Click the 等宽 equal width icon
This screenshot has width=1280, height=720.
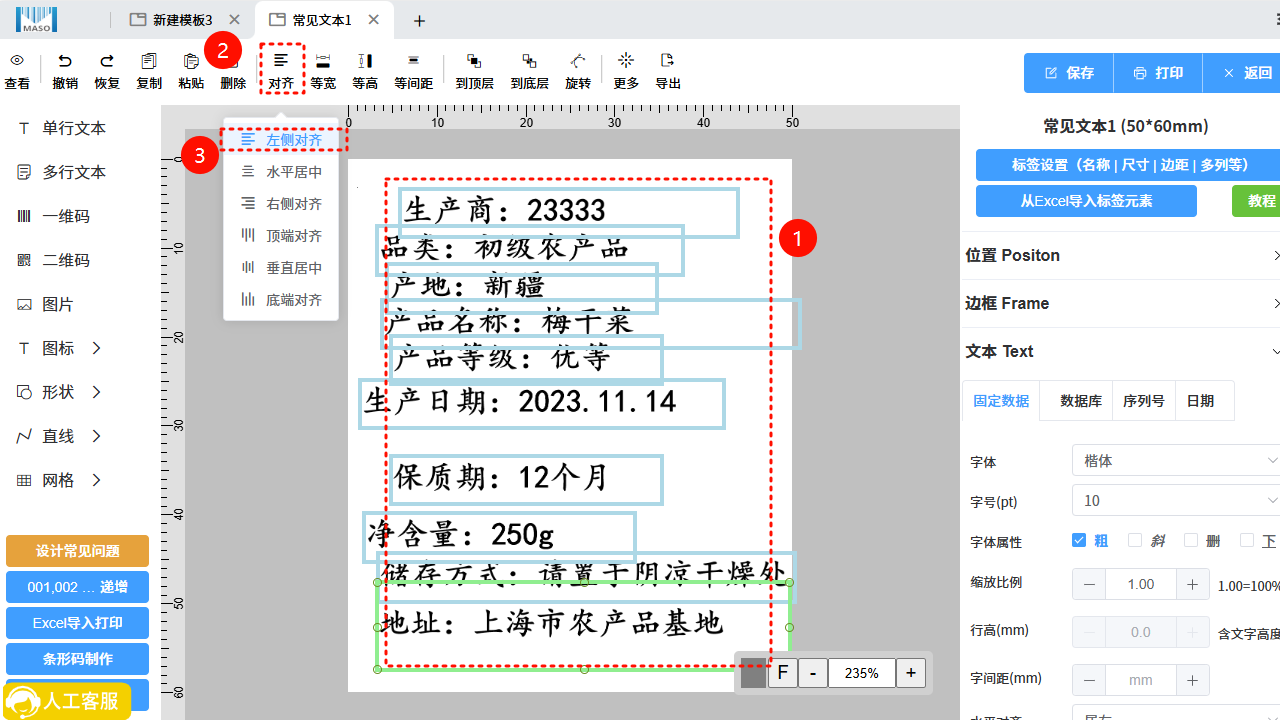323,61
